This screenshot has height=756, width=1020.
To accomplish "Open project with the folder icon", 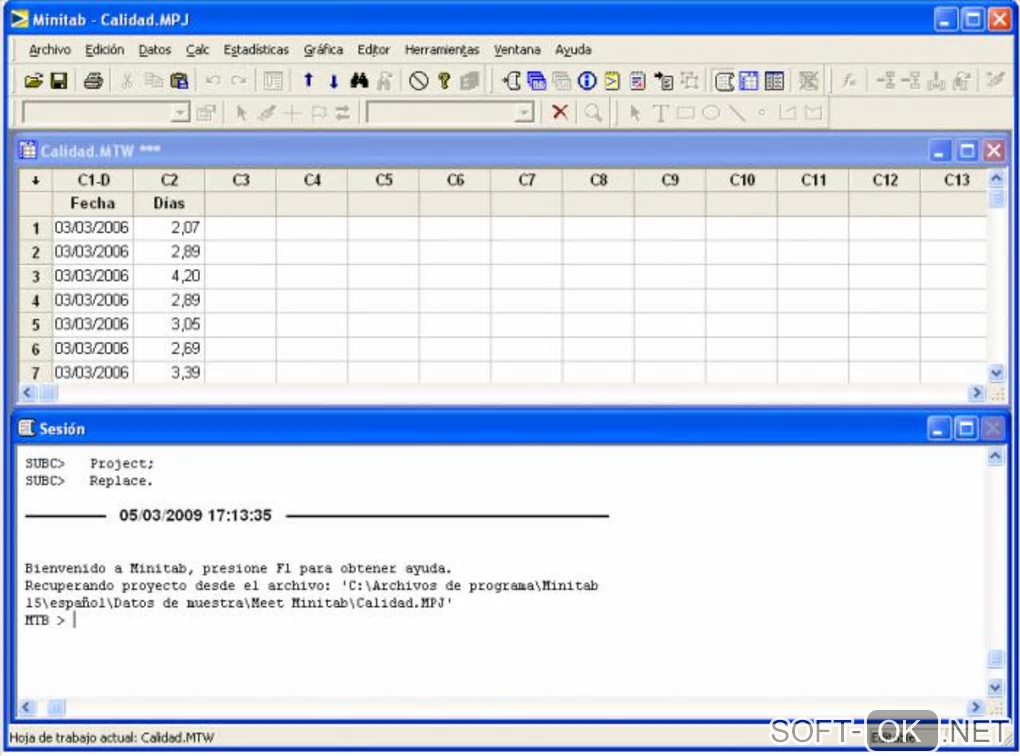I will (33, 81).
